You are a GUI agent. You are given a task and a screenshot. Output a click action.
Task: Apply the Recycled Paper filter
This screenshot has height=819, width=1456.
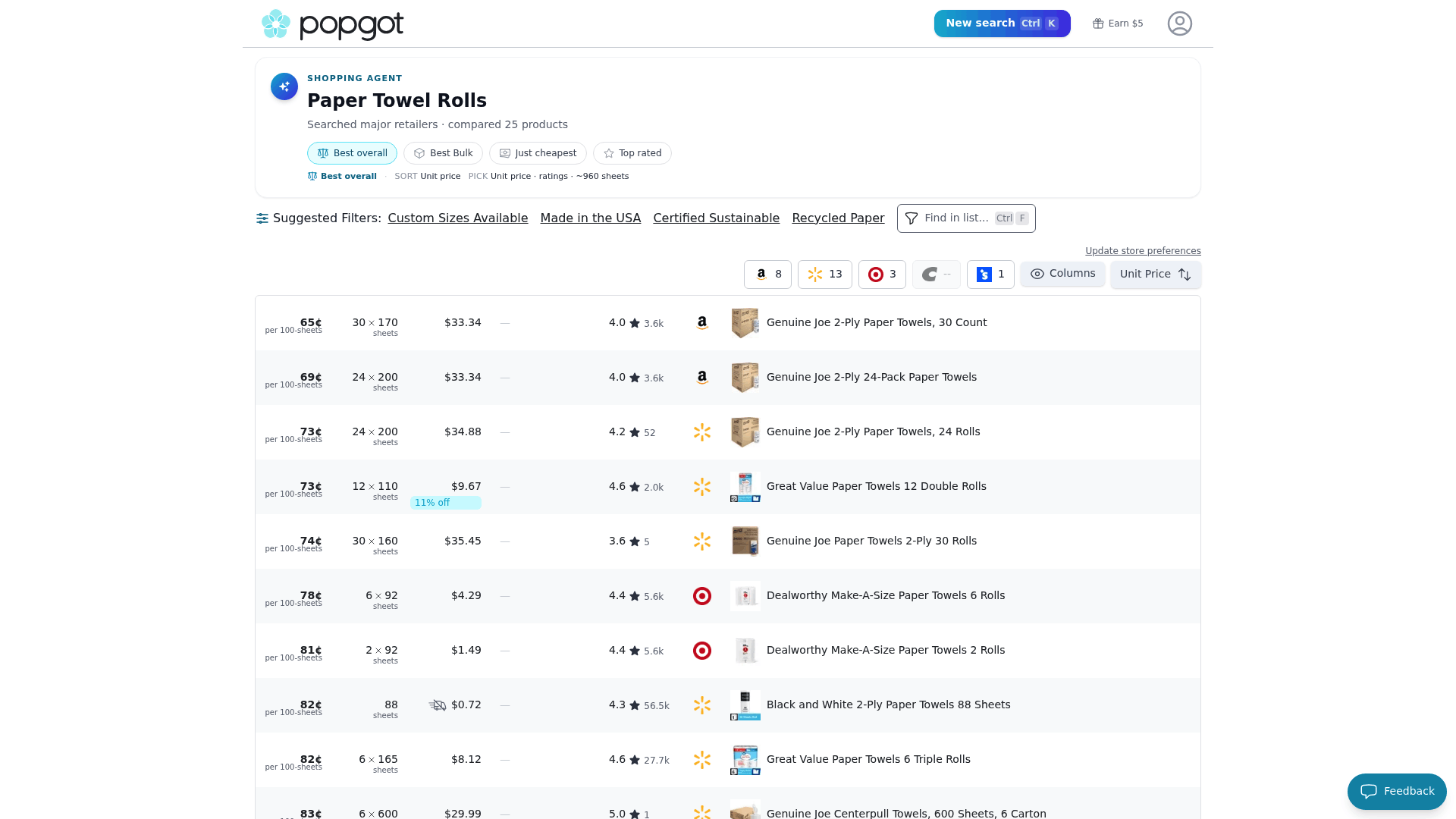(x=838, y=218)
